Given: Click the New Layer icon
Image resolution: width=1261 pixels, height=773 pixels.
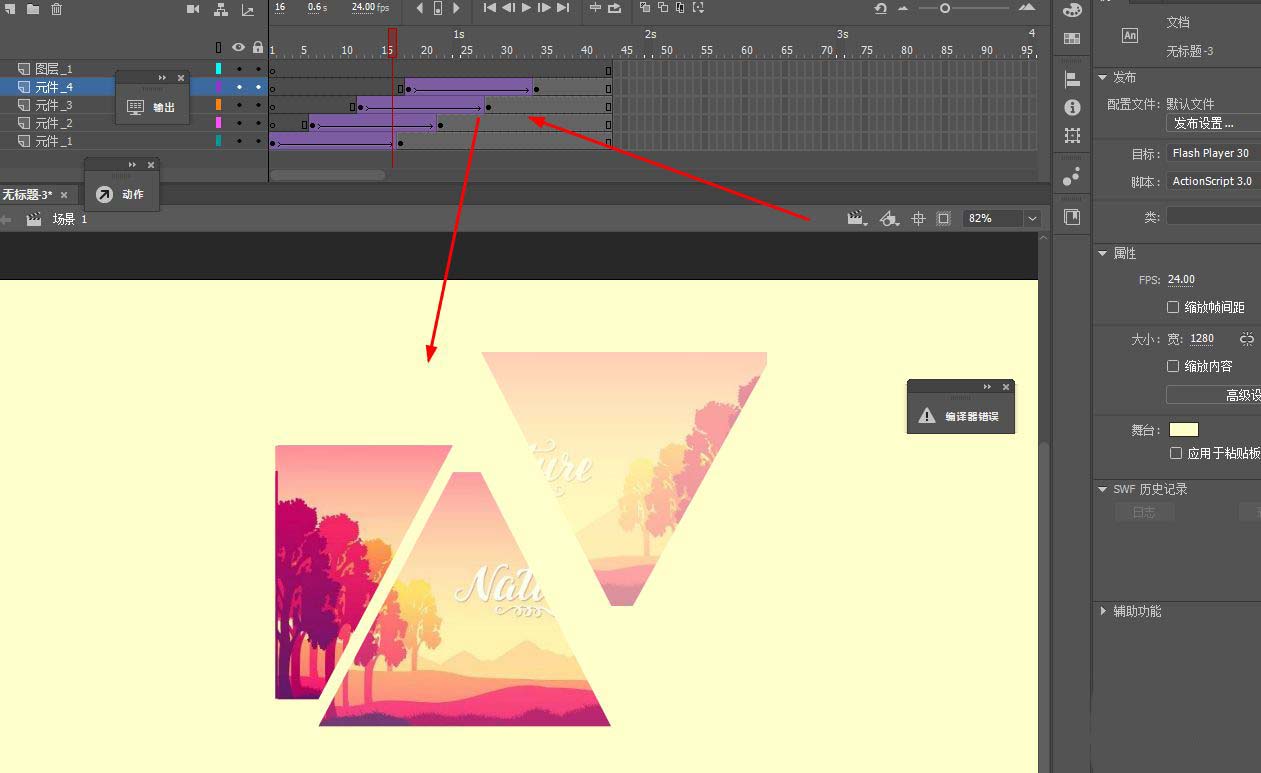Looking at the screenshot, I should coord(9,9).
